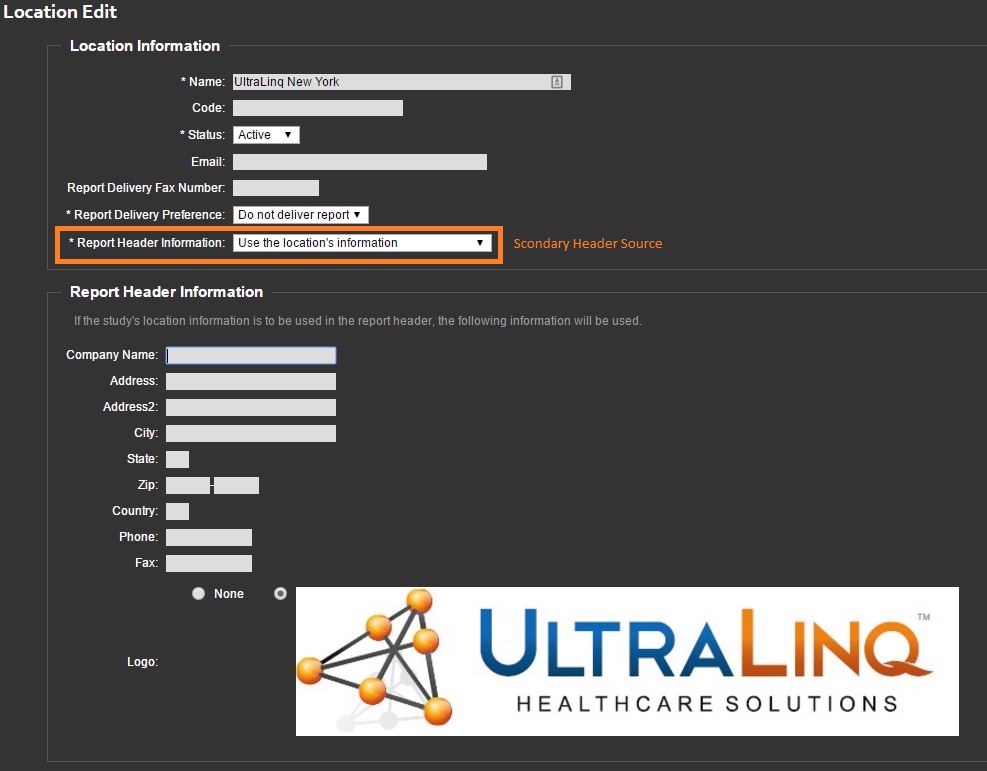Select the Address2 input field
Image resolution: width=987 pixels, height=771 pixels.
coord(251,407)
